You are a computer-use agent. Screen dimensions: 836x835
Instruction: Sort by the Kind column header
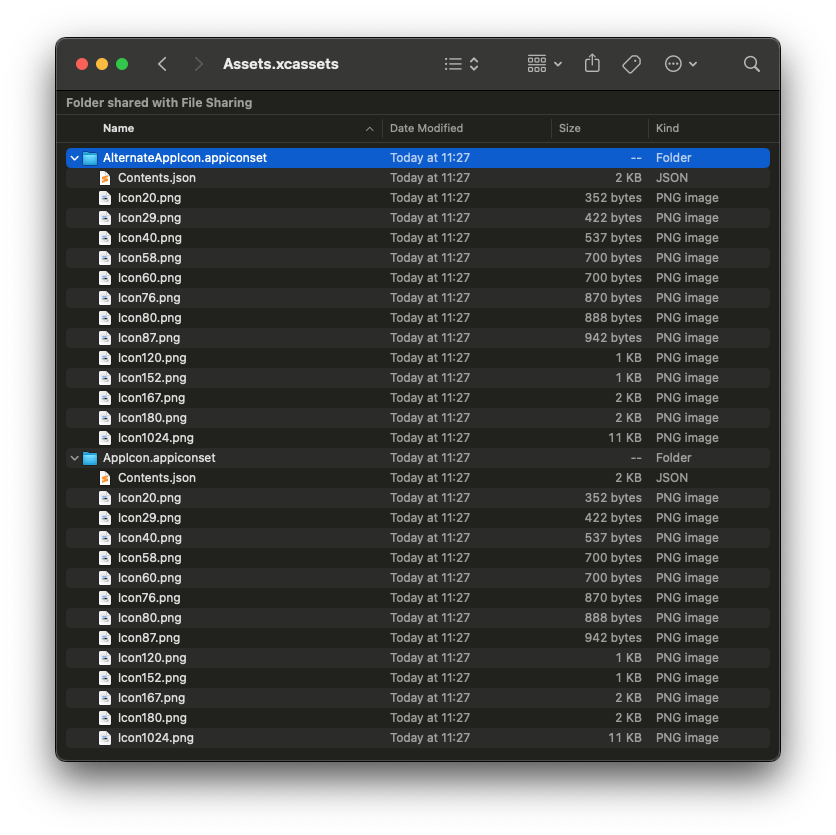pyautogui.click(x=709, y=128)
